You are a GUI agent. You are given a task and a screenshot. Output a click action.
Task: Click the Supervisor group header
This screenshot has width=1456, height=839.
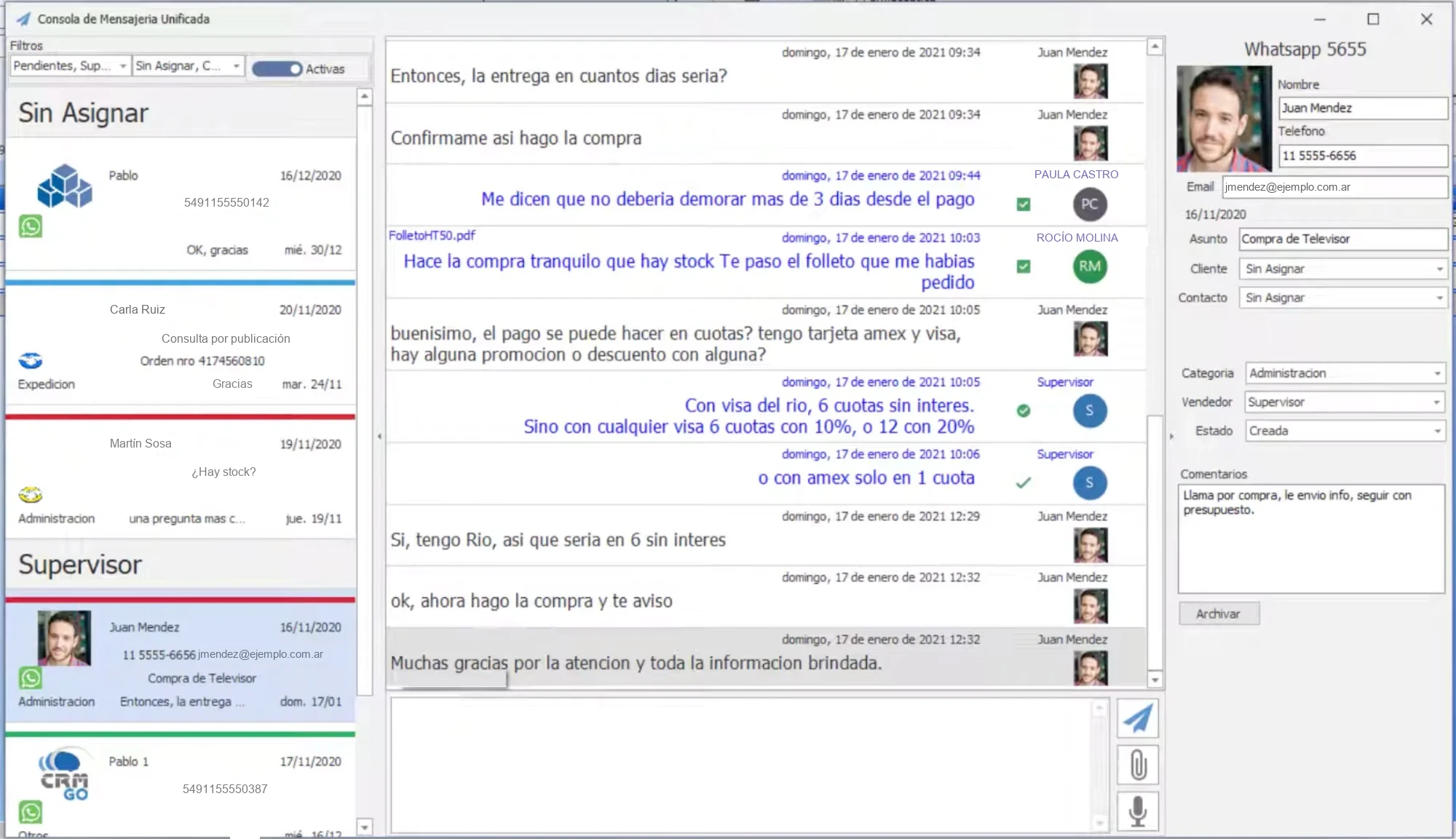tap(181, 565)
